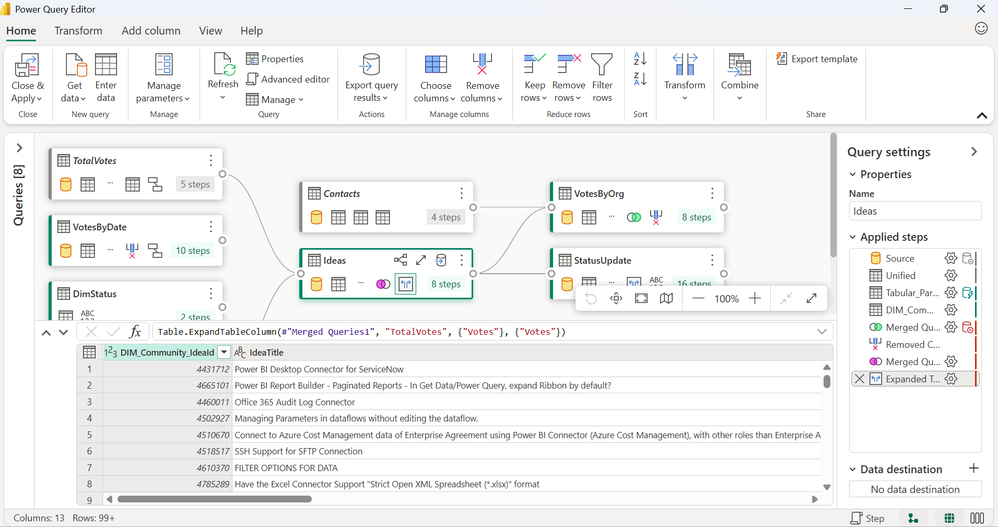The width and height of the screenshot is (998, 527).
Task: Click Export template
Action: coord(817,59)
